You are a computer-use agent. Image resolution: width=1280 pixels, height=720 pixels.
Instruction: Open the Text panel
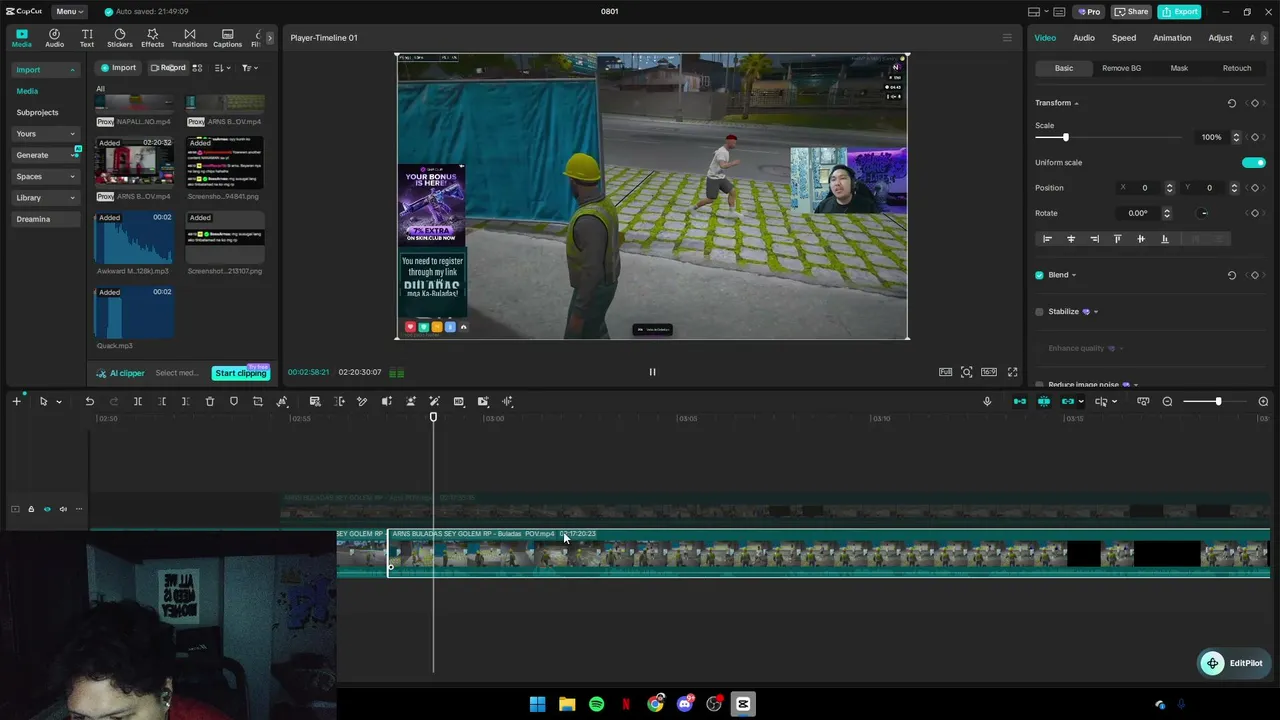pos(87,38)
